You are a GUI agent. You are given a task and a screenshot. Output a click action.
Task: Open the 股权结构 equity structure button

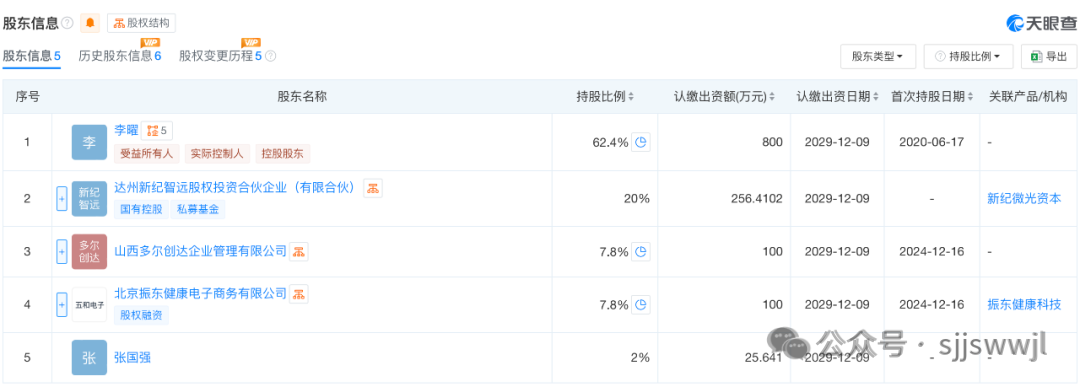click(141, 23)
